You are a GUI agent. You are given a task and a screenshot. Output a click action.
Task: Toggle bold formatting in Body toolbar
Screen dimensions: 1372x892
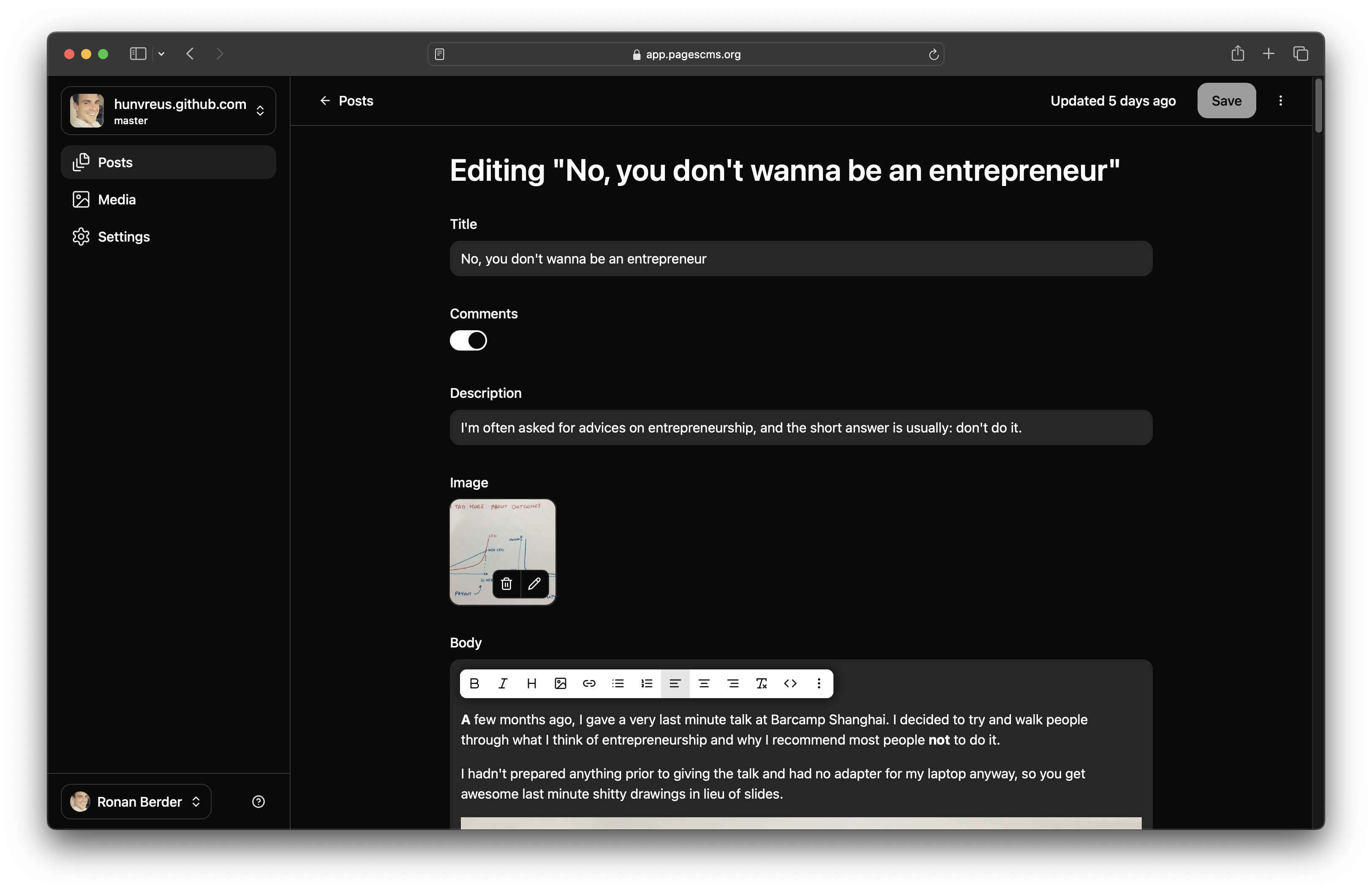[474, 683]
